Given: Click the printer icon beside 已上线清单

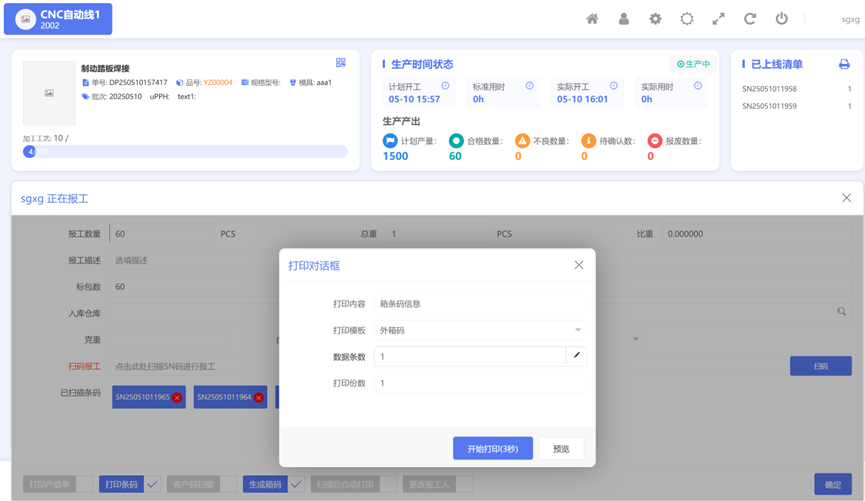Looking at the screenshot, I should (x=844, y=64).
